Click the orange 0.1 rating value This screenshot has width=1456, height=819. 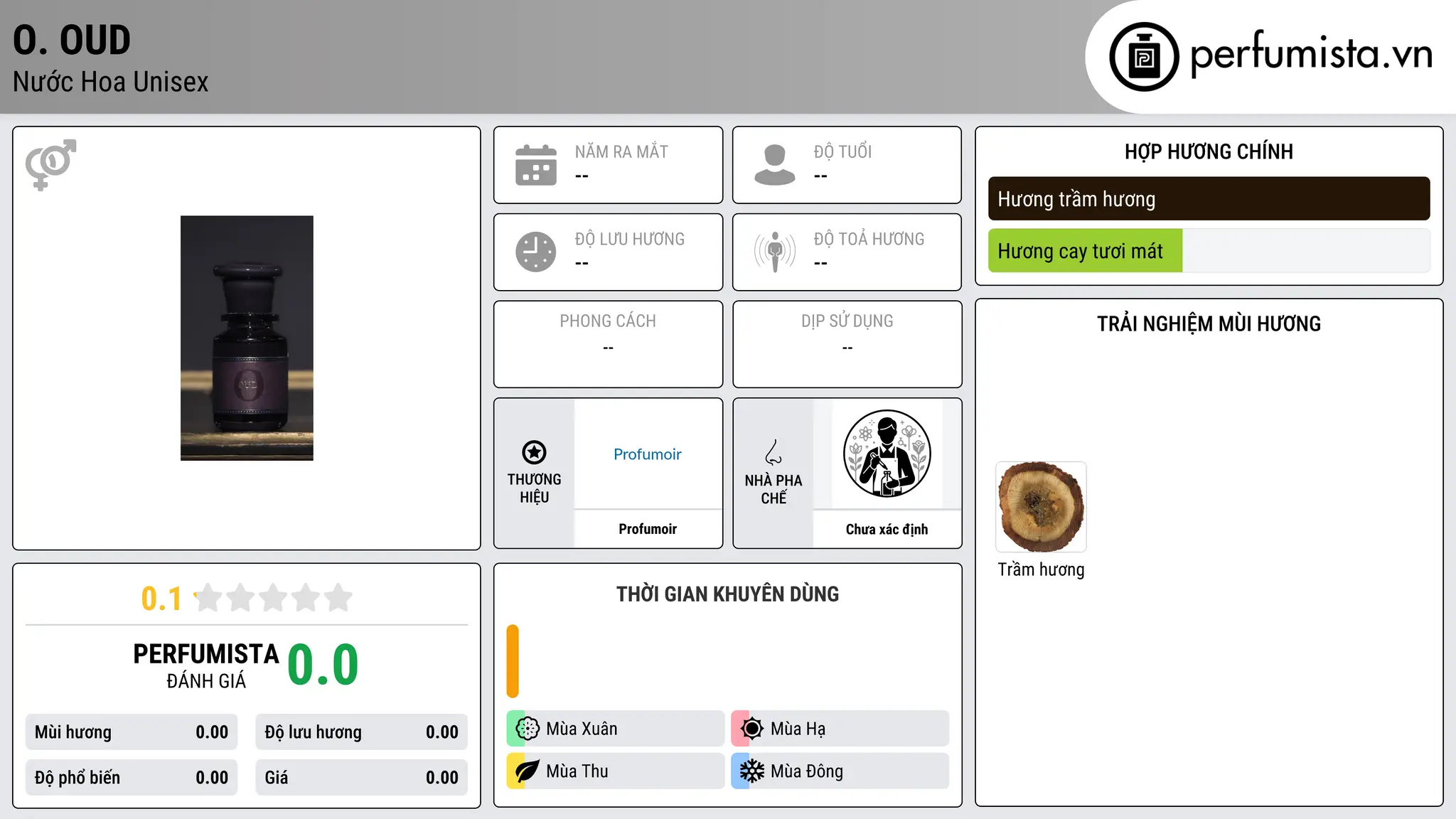(x=161, y=599)
